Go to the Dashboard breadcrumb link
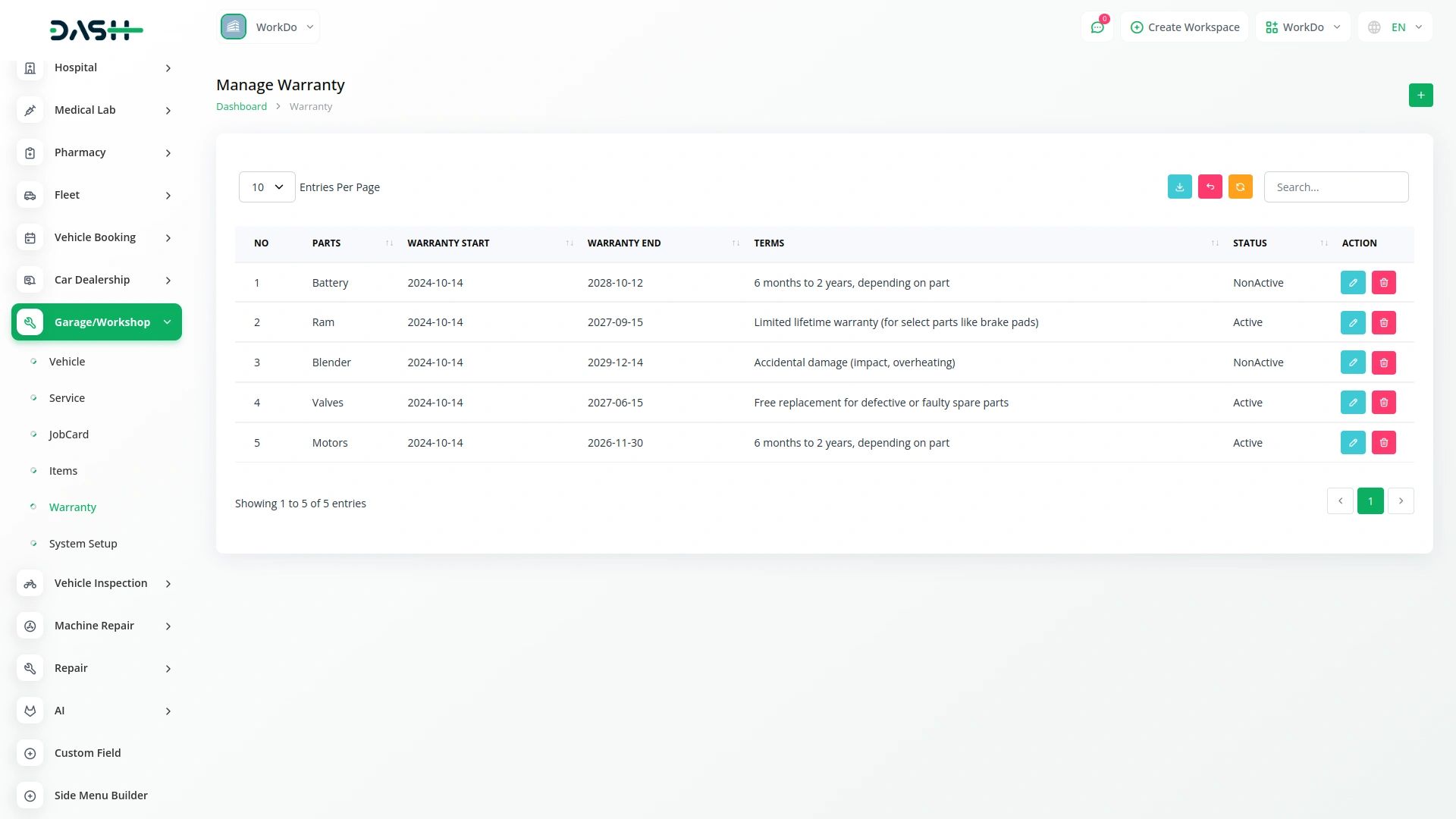 pyautogui.click(x=241, y=107)
